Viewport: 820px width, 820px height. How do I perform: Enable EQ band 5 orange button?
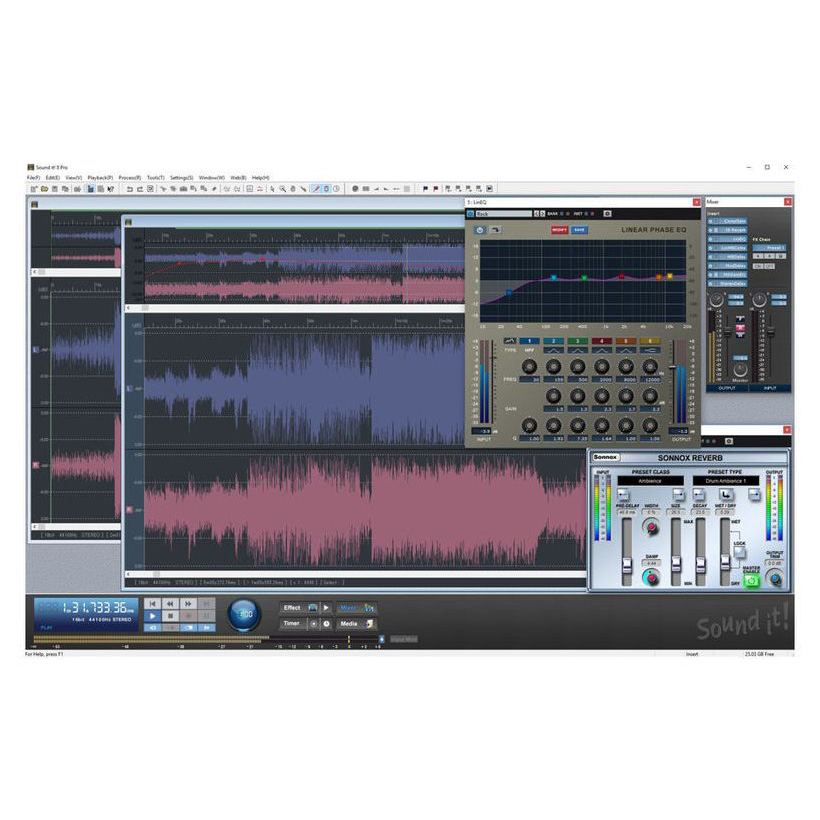(x=625, y=341)
